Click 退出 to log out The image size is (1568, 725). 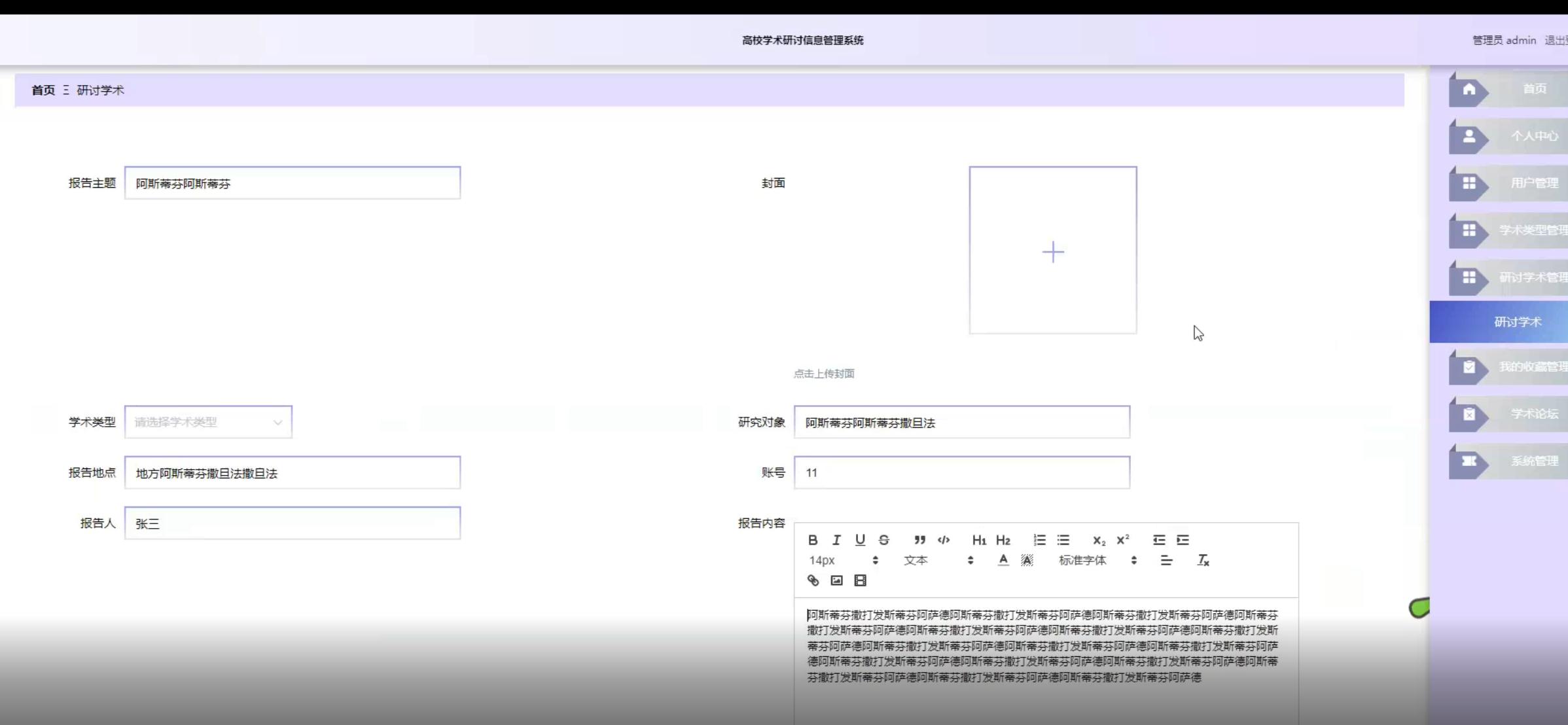tap(1554, 40)
